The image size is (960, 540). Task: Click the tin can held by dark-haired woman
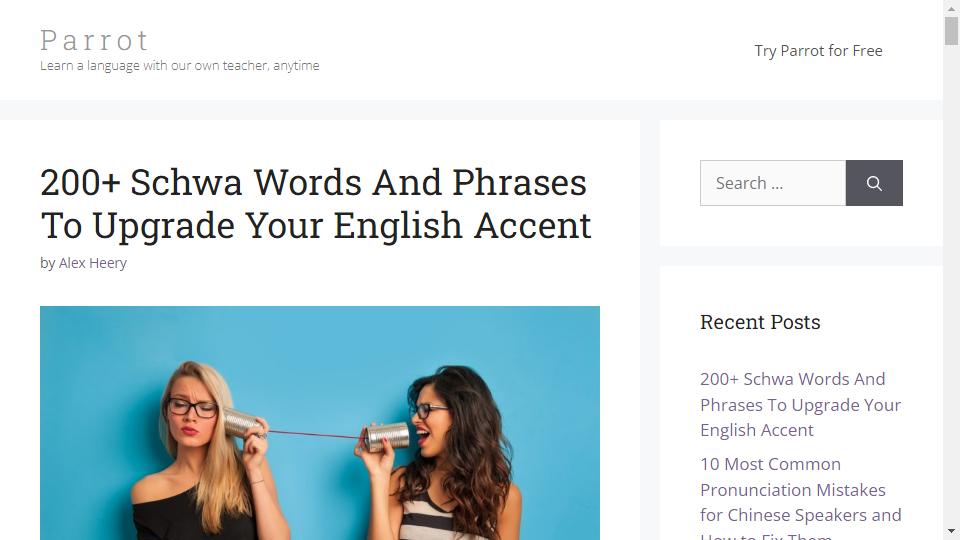(386, 437)
